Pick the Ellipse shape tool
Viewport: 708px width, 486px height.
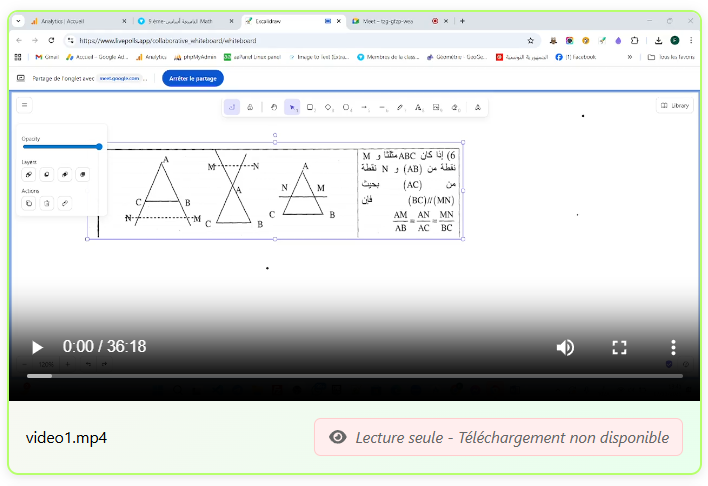[347, 107]
